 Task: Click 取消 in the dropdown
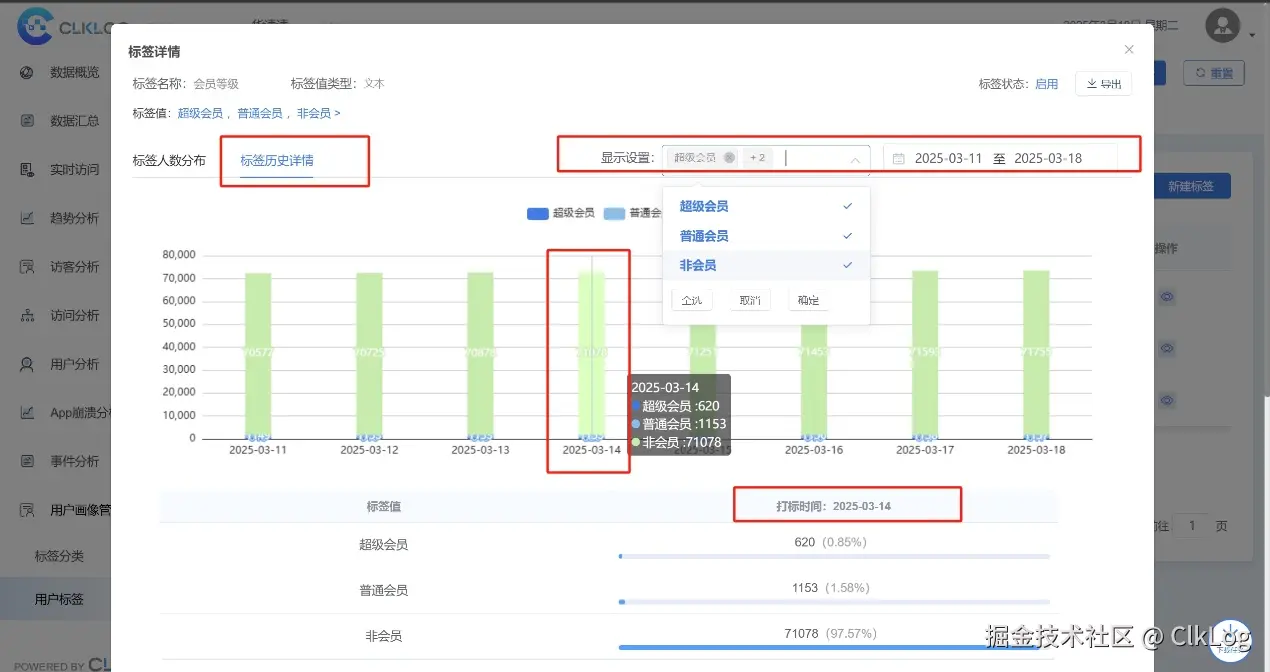click(750, 300)
